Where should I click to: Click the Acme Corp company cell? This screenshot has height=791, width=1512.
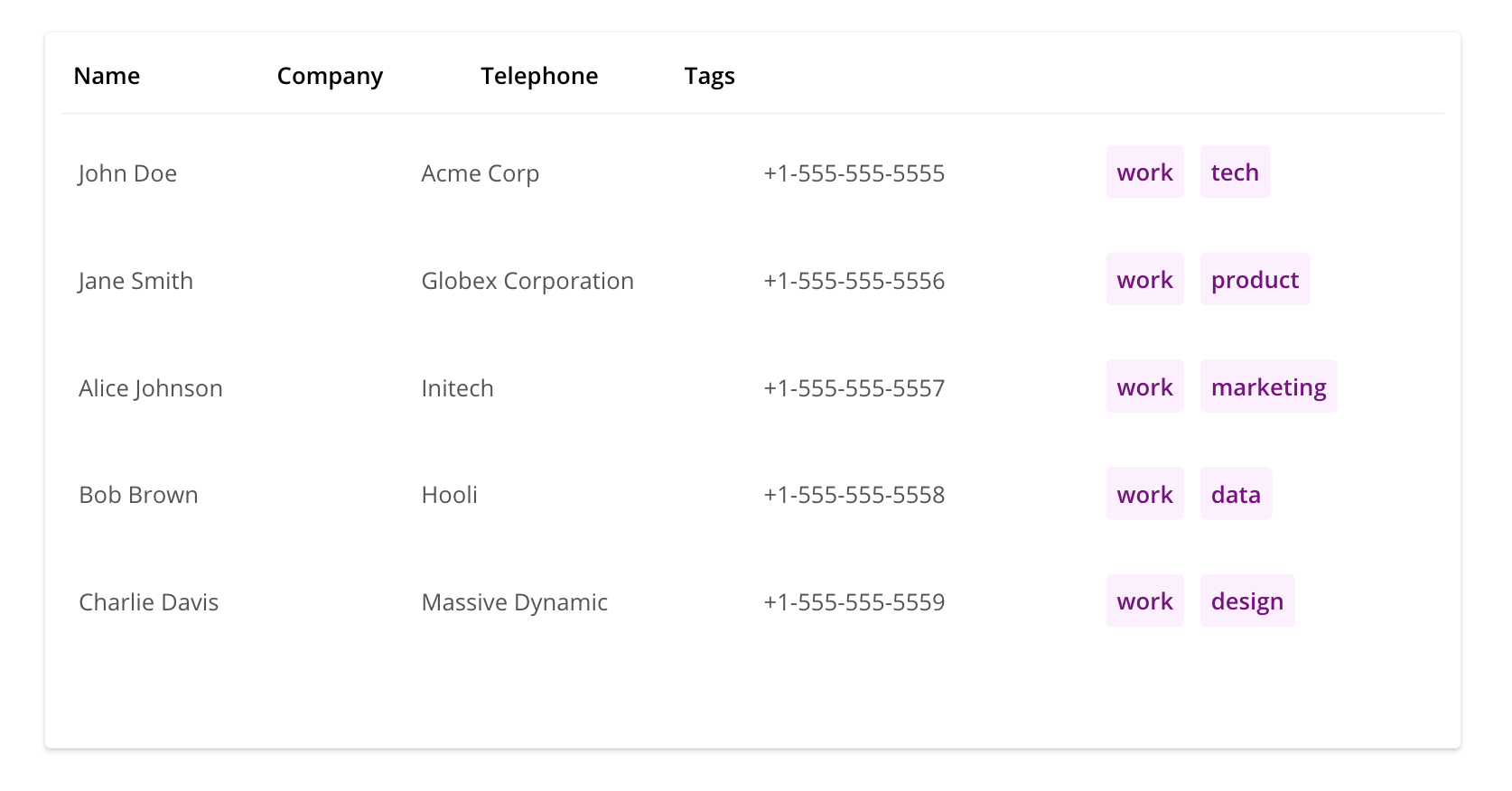[480, 173]
